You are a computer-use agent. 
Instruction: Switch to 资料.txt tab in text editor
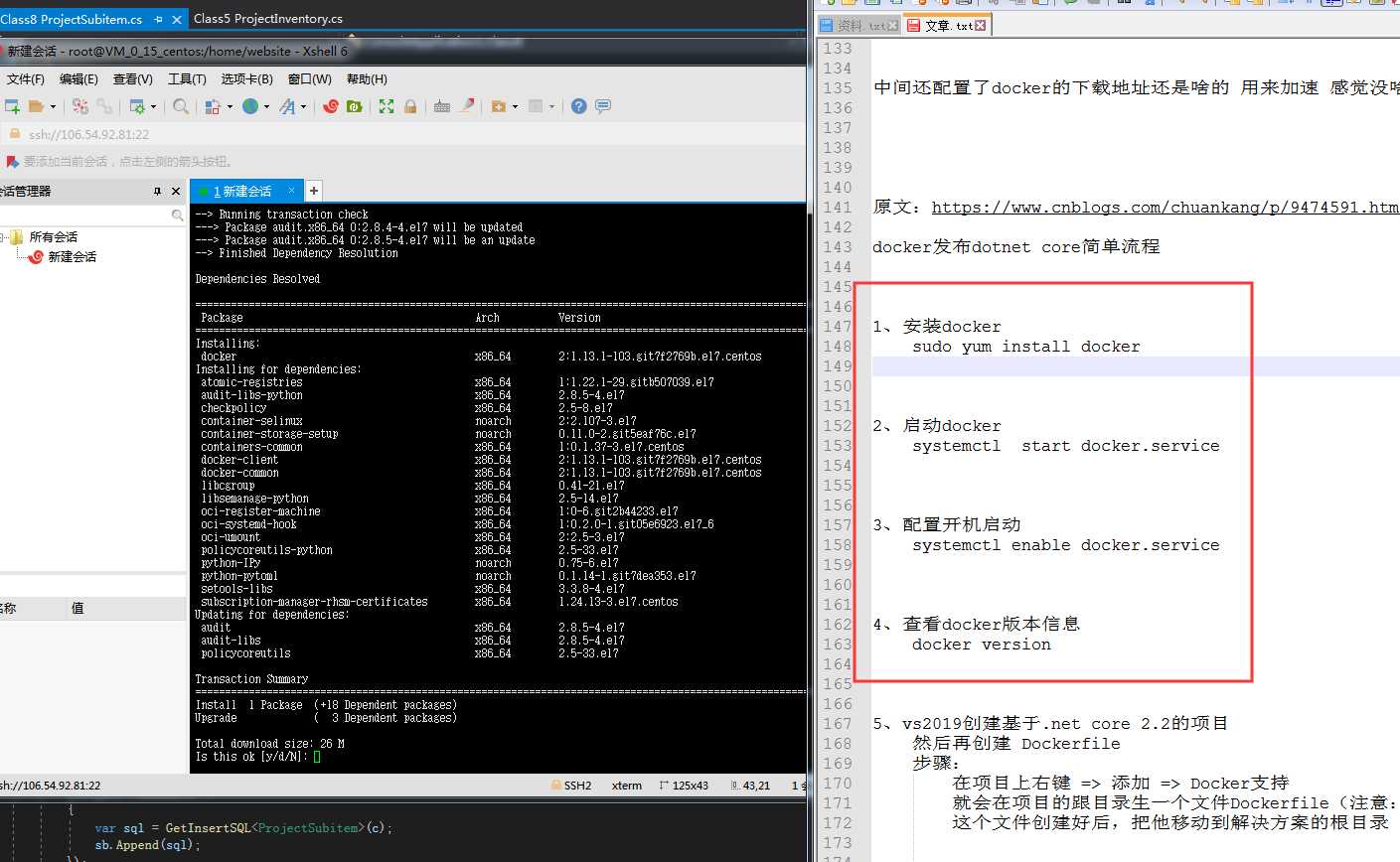[x=859, y=25]
